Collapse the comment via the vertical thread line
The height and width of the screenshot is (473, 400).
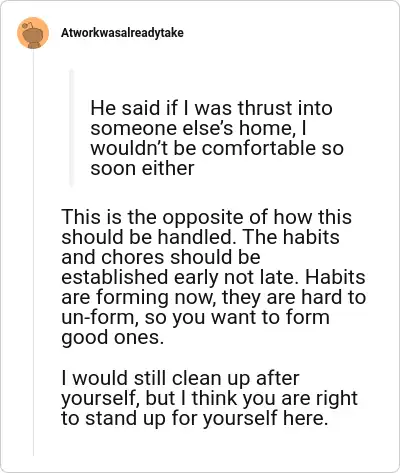pyautogui.click(x=33, y=253)
